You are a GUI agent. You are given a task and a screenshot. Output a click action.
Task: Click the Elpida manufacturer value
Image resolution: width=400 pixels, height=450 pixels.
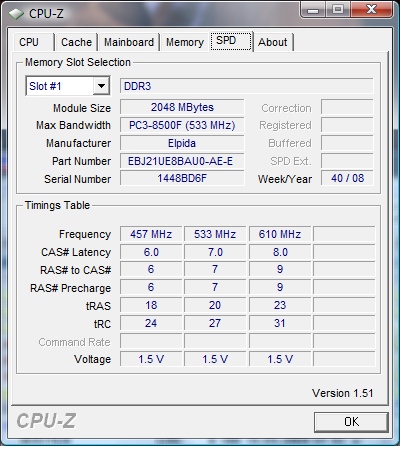pos(182,143)
